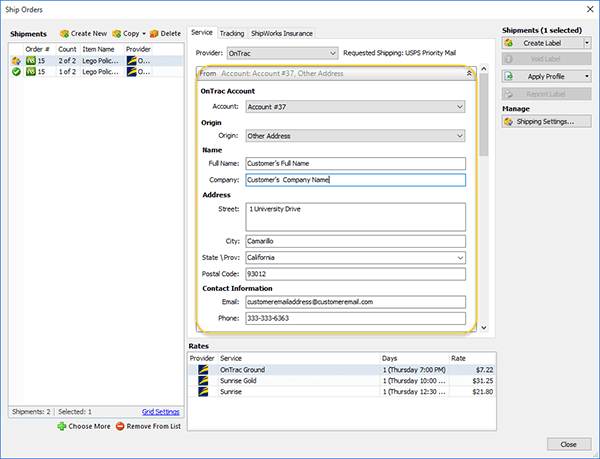Click the OnTrac icon beside Sunrise Gold rate

coord(203,381)
